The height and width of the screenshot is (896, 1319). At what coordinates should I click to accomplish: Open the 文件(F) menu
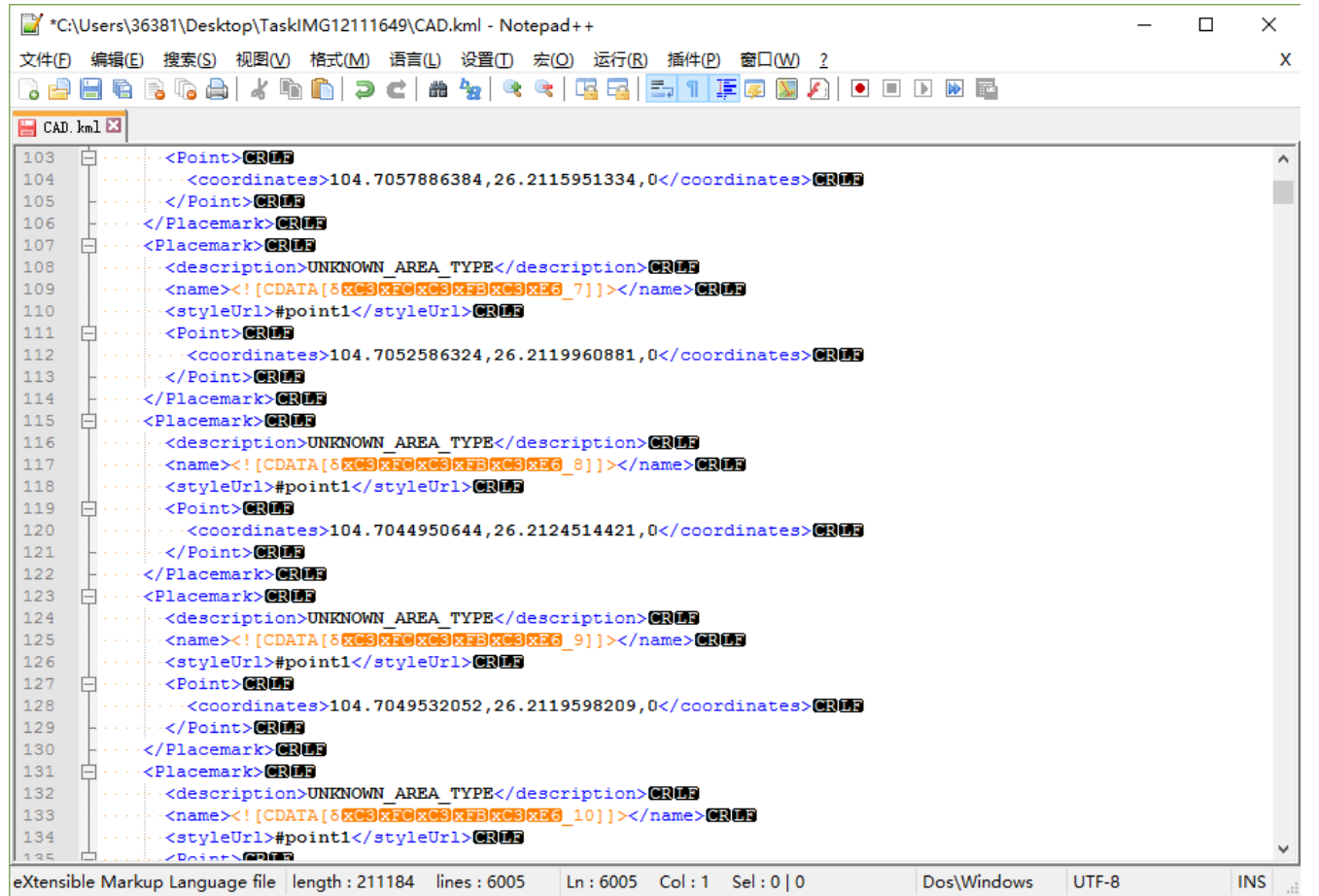[46, 59]
